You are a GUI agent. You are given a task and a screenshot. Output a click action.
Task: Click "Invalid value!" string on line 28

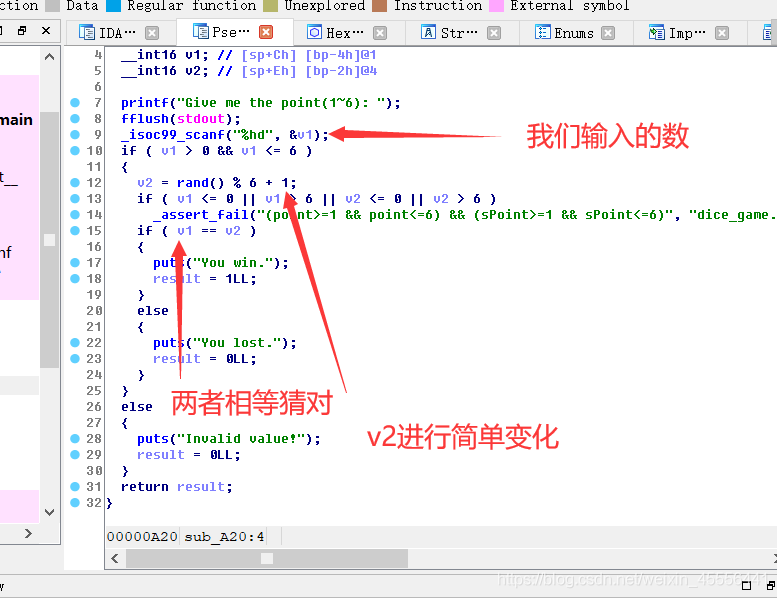pos(241,438)
